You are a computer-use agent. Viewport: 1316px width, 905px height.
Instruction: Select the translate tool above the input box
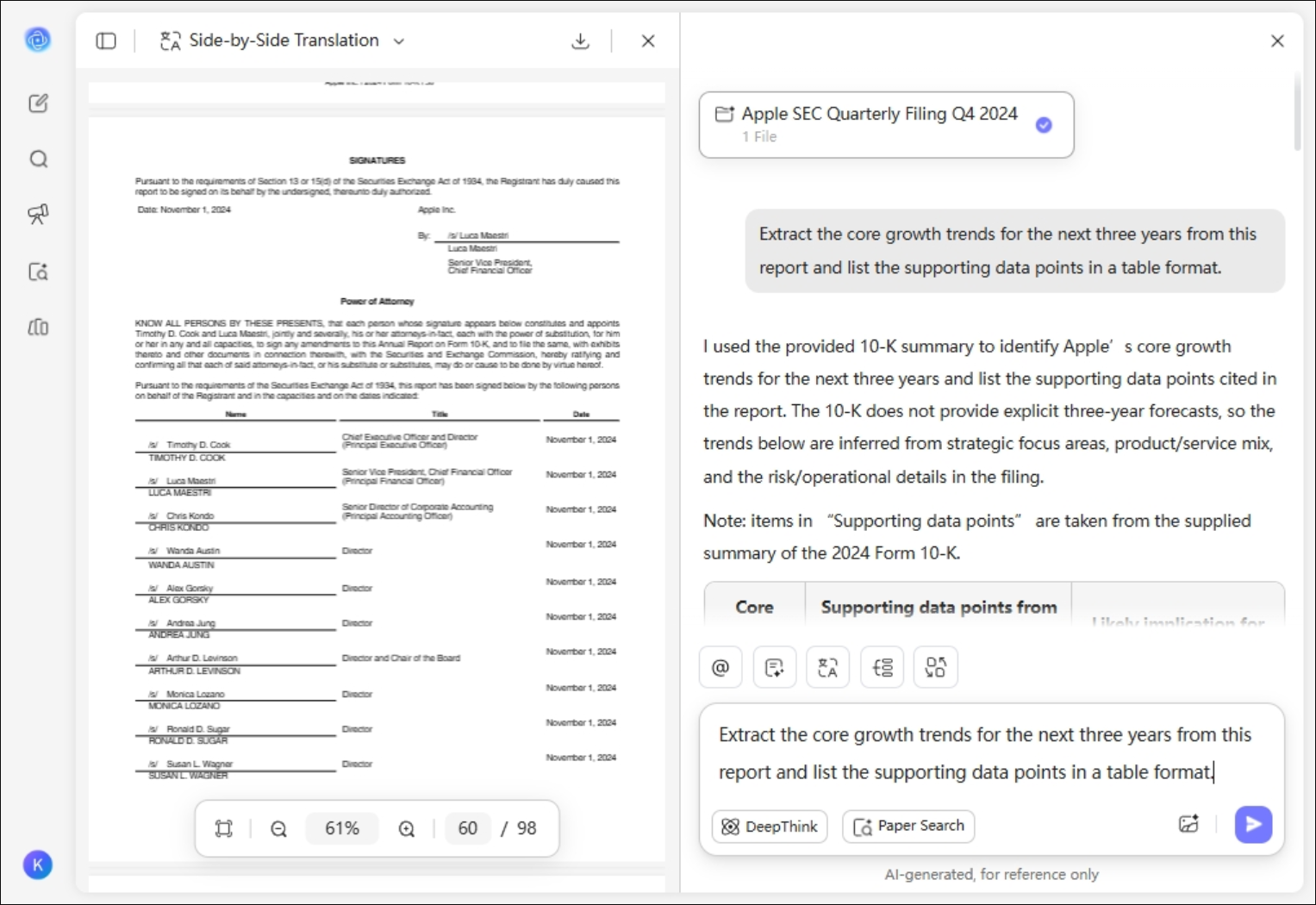pyautogui.click(x=827, y=667)
